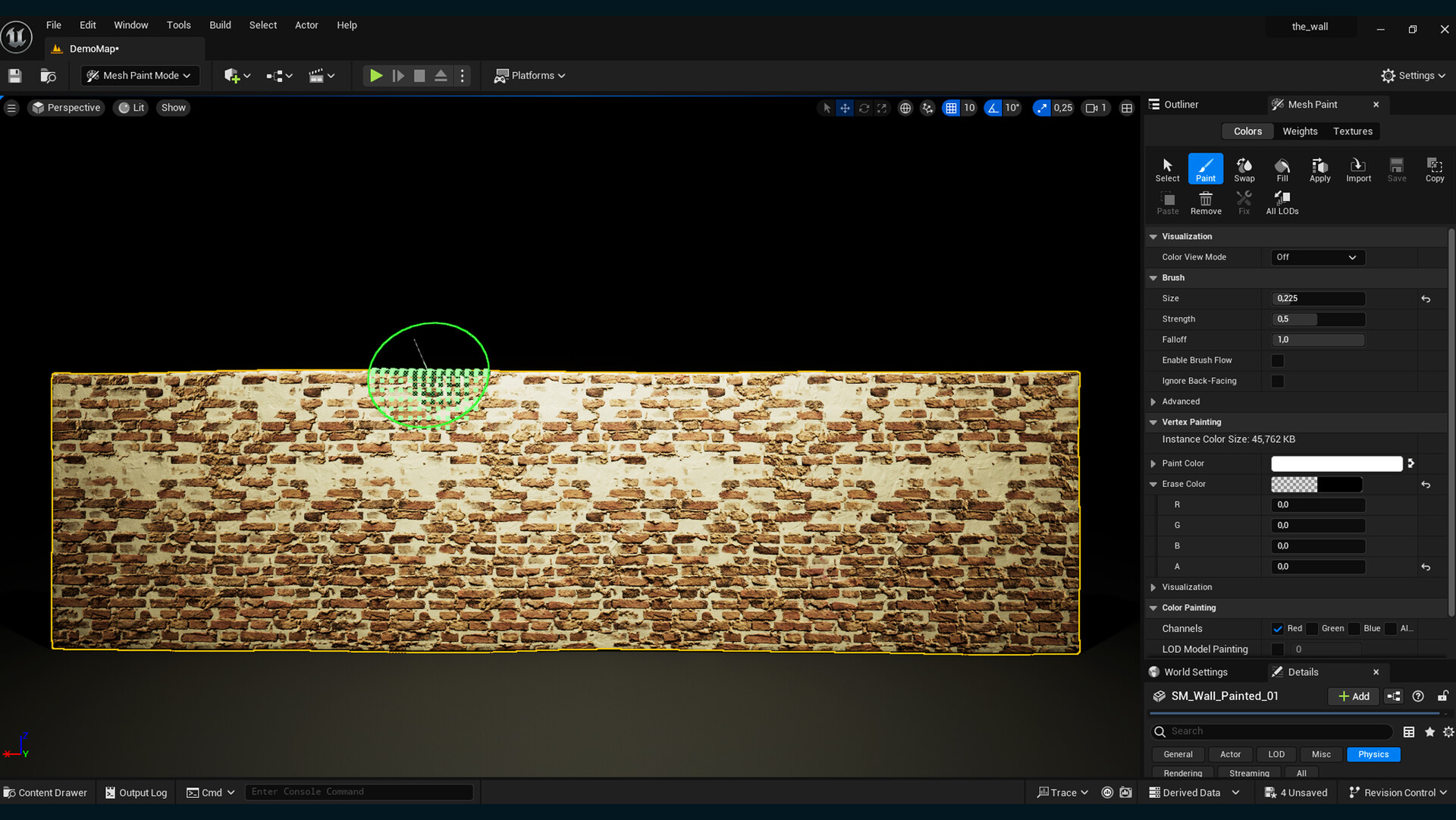Click the console command input field
Image resolution: width=1456 pixels, height=820 pixels.
tap(359, 792)
